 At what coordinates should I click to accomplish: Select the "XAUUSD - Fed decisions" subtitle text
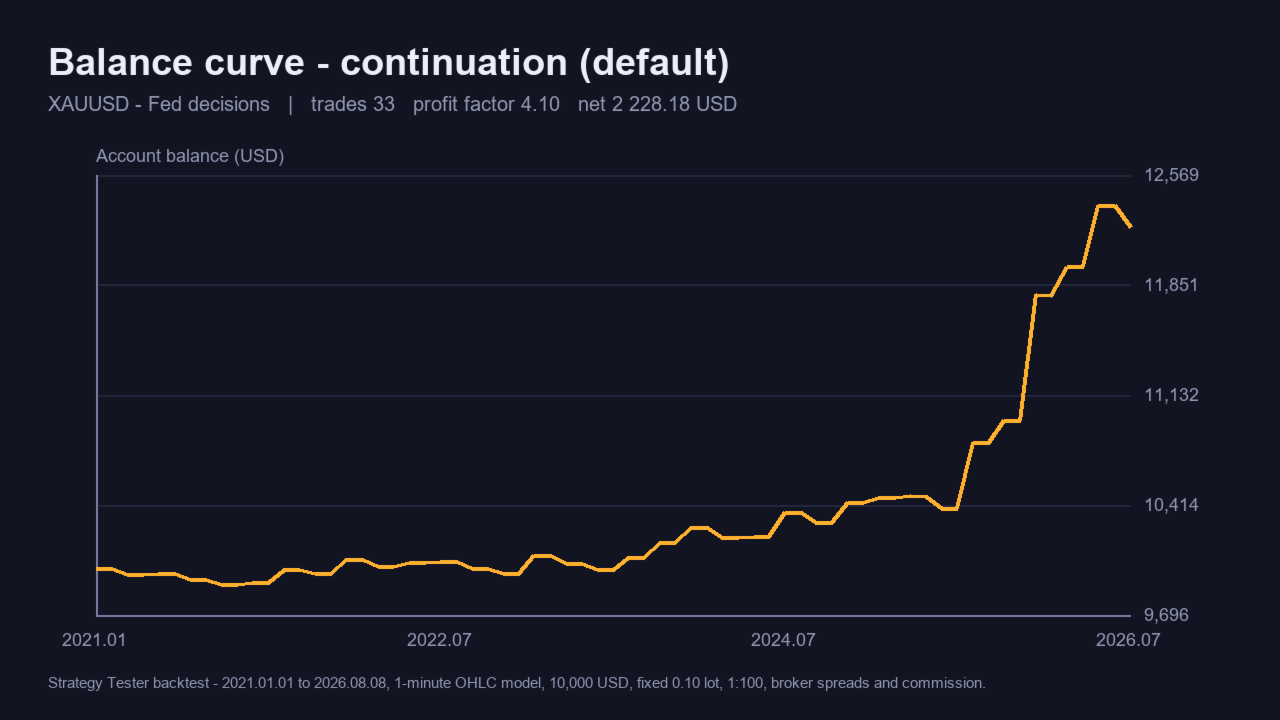click(159, 104)
